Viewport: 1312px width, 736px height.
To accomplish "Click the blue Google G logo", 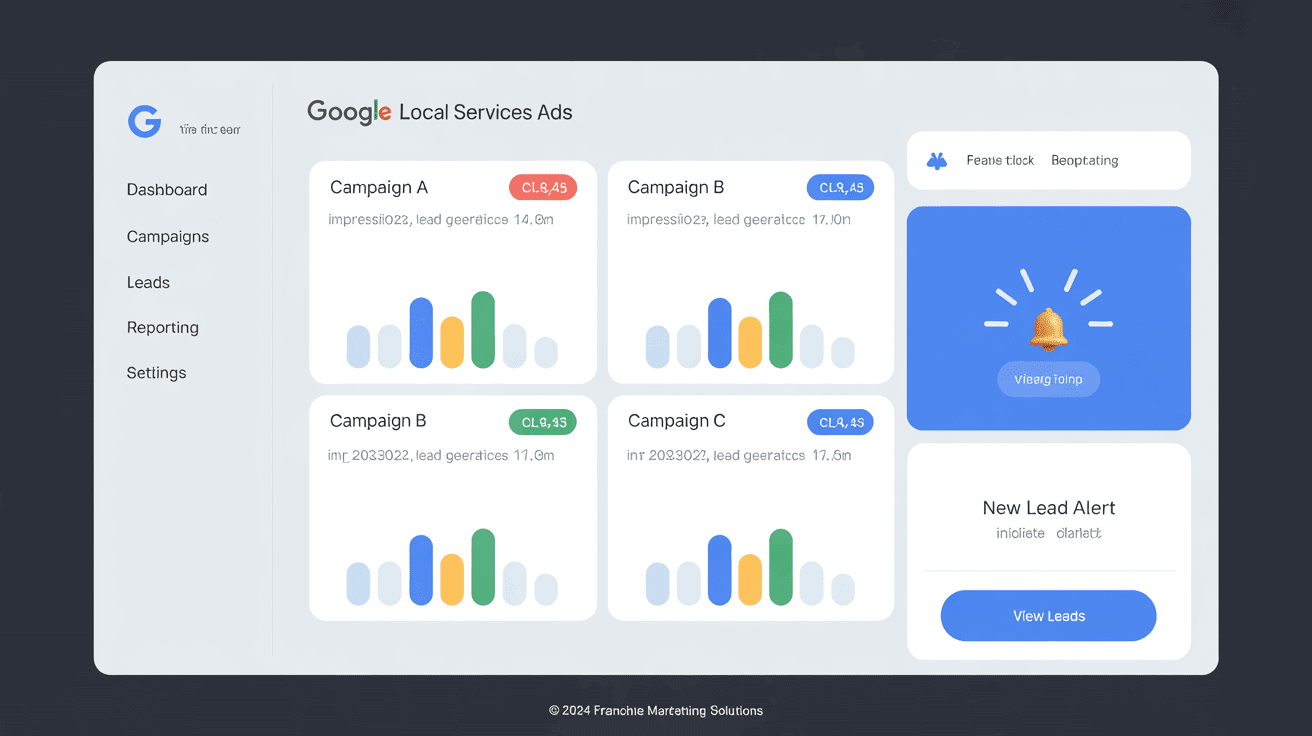I will pos(145,122).
